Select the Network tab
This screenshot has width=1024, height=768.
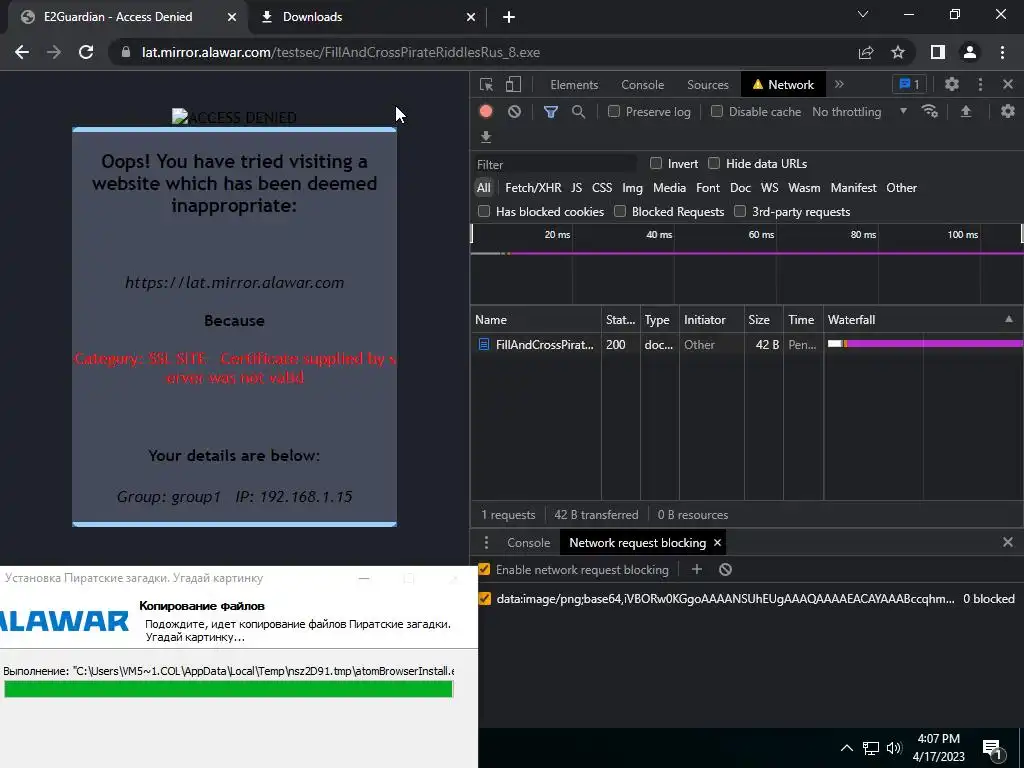point(783,85)
